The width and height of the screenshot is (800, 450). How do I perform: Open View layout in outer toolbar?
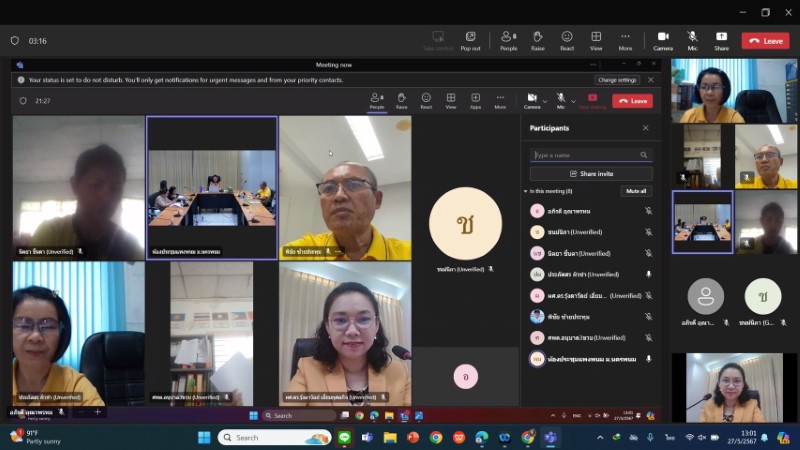(x=596, y=40)
